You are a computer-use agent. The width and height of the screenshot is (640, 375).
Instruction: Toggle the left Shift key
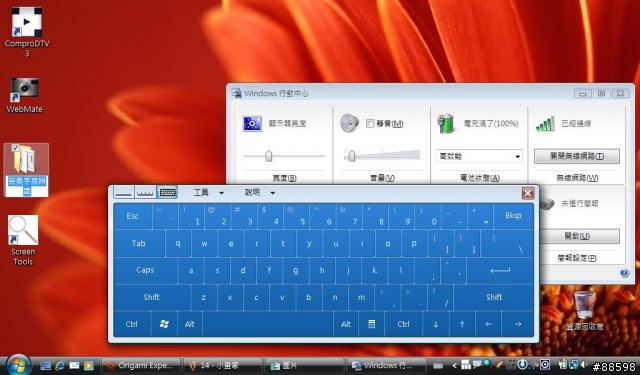coord(151,297)
